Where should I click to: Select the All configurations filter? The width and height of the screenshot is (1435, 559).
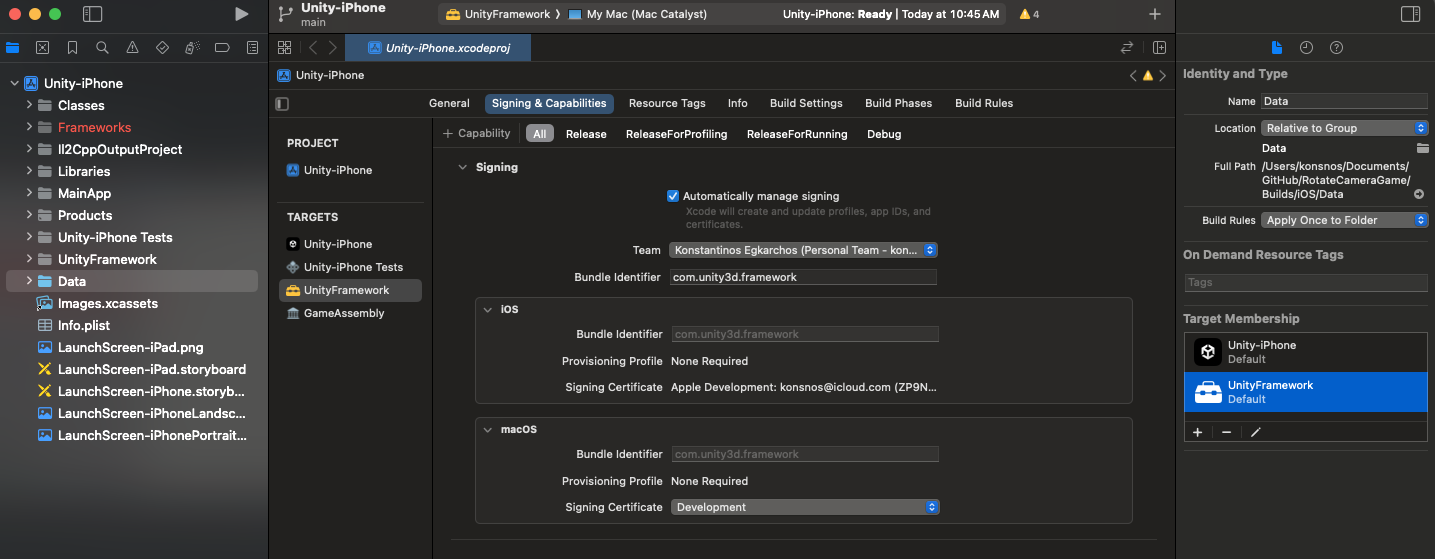pyautogui.click(x=540, y=133)
